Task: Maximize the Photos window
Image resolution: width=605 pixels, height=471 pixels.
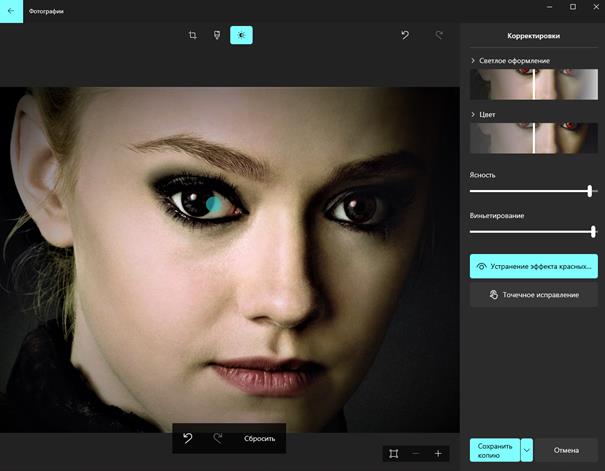Action: click(x=573, y=7)
